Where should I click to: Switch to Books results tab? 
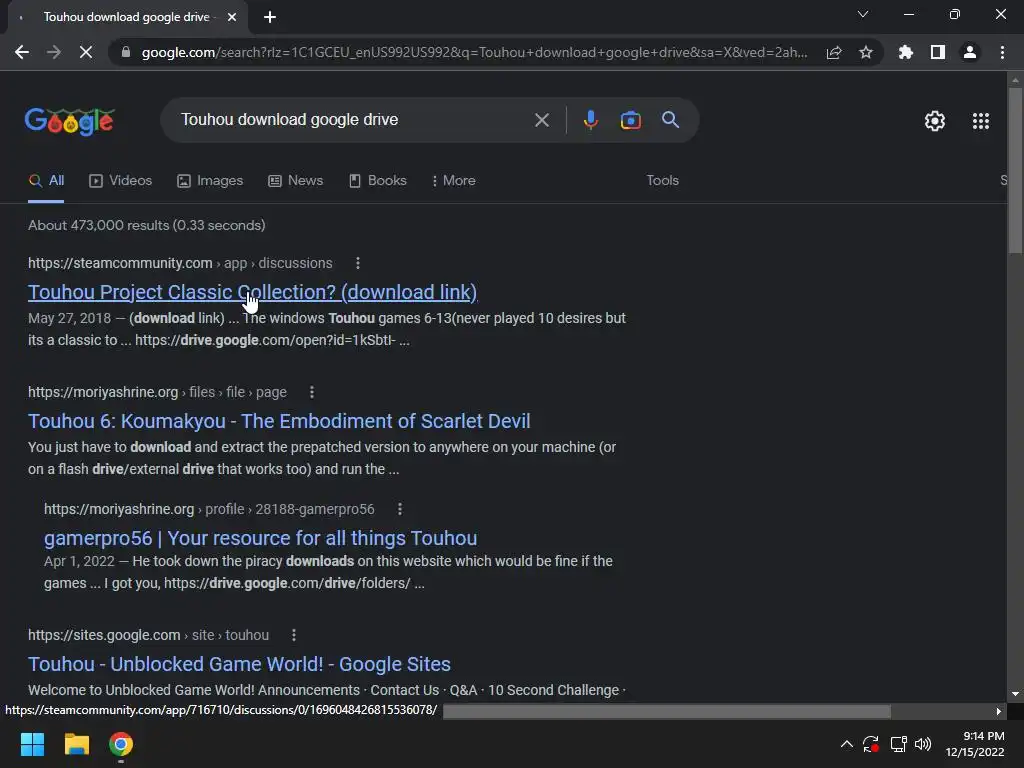pos(378,181)
